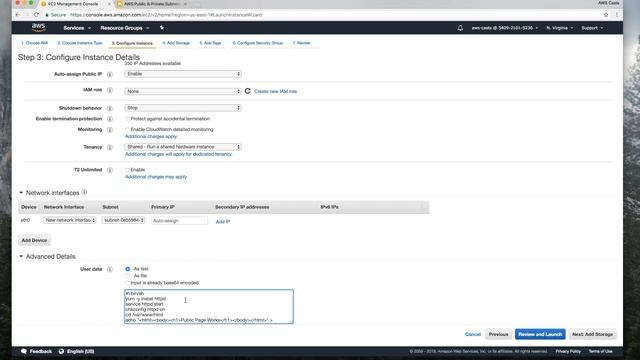Viewport: 640px width, 360px height.
Task: Open the eth0 subnet dropdown
Action: click(123, 220)
